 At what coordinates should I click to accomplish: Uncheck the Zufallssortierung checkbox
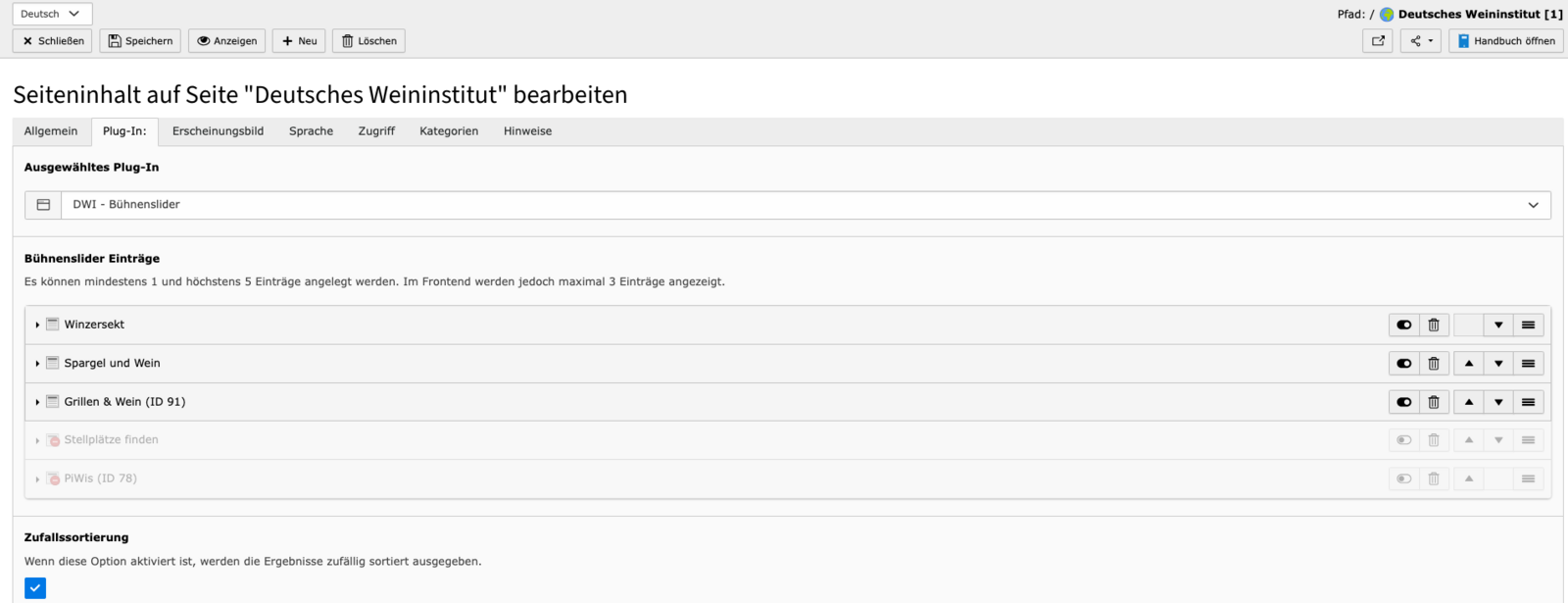35,588
